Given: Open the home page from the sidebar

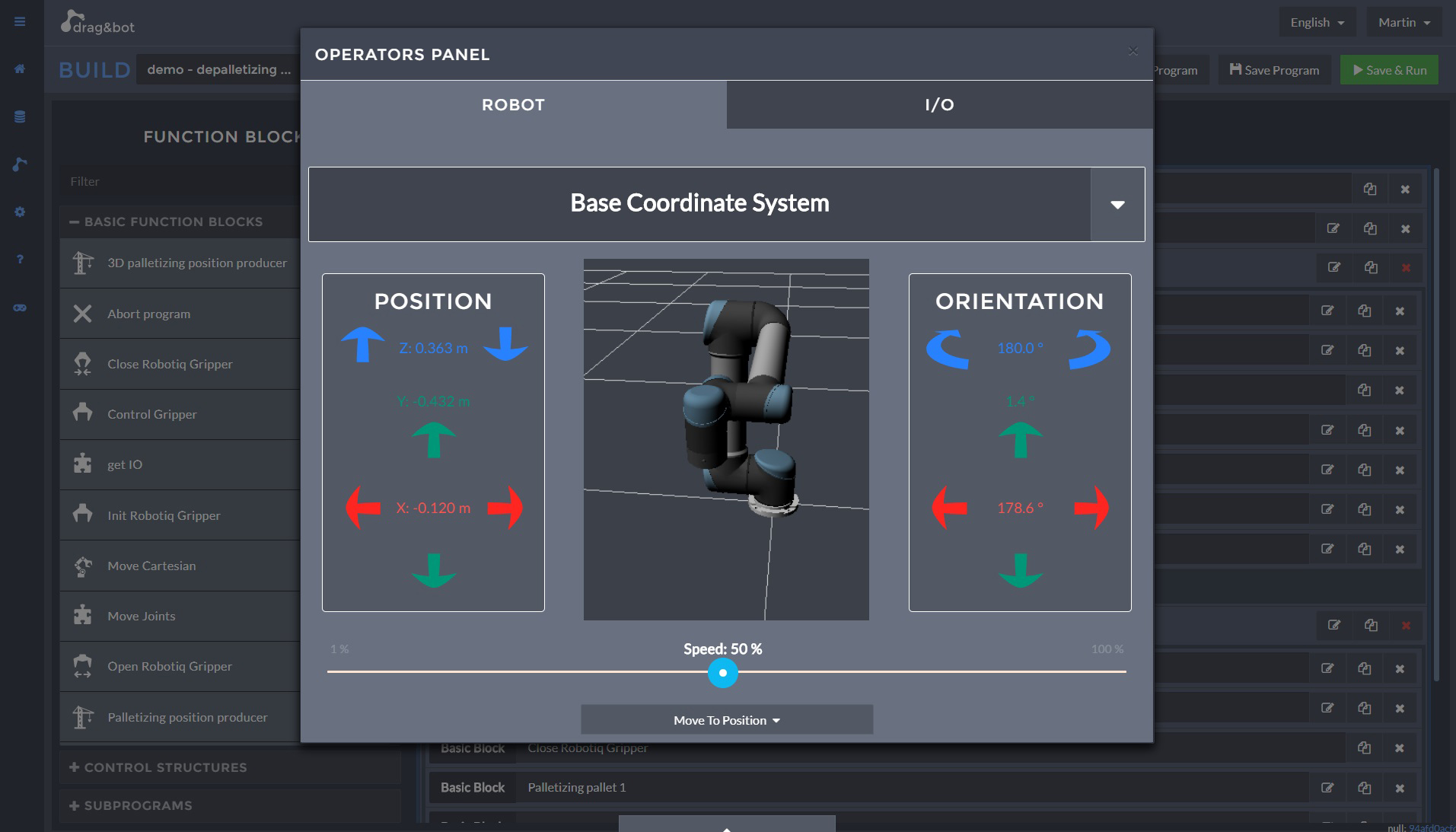Looking at the screenshot, I should [x=19, y=69].
